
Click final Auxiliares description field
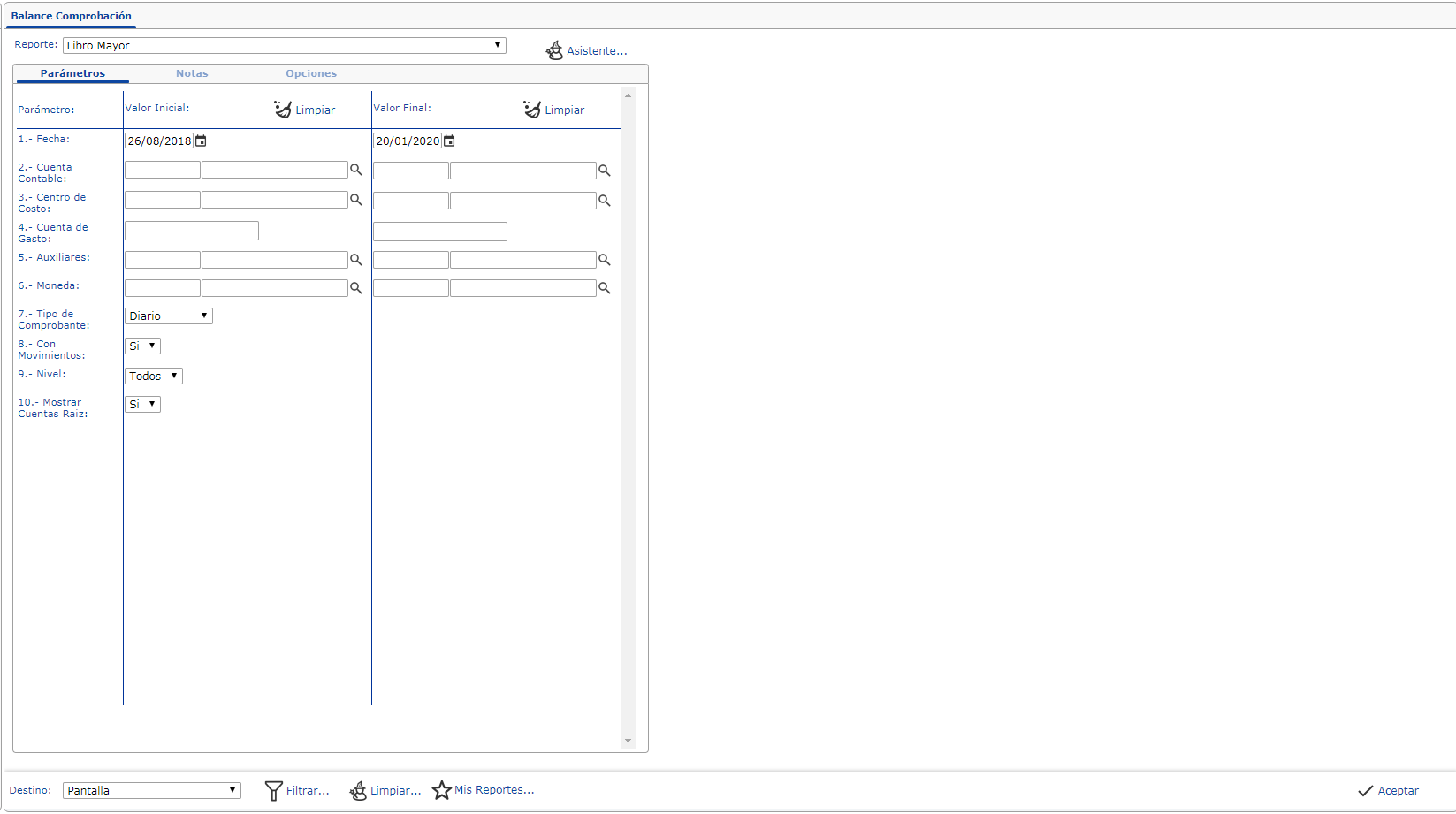523,260
